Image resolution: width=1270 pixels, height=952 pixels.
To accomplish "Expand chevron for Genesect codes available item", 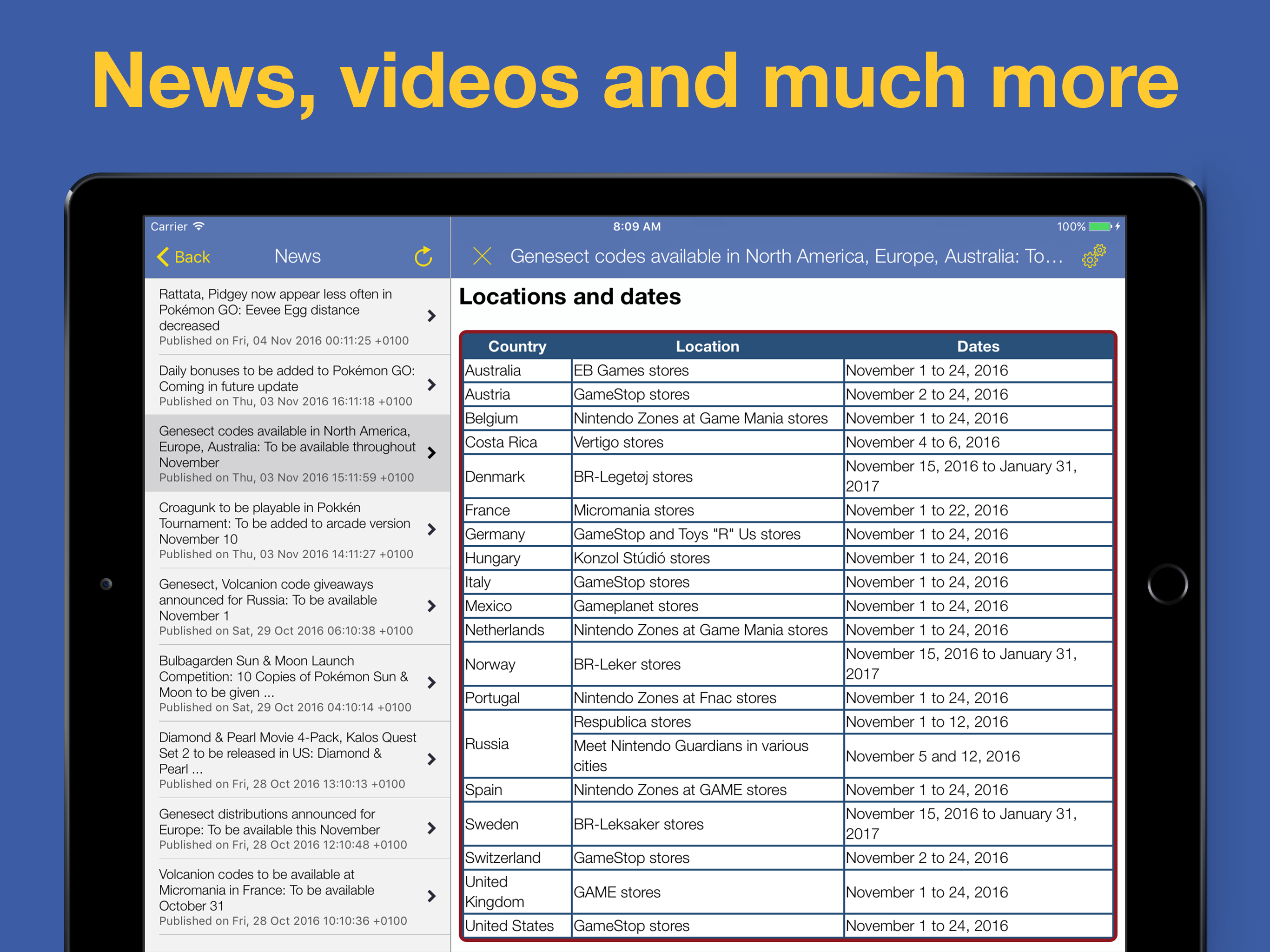I will click(x=432, y=453).
